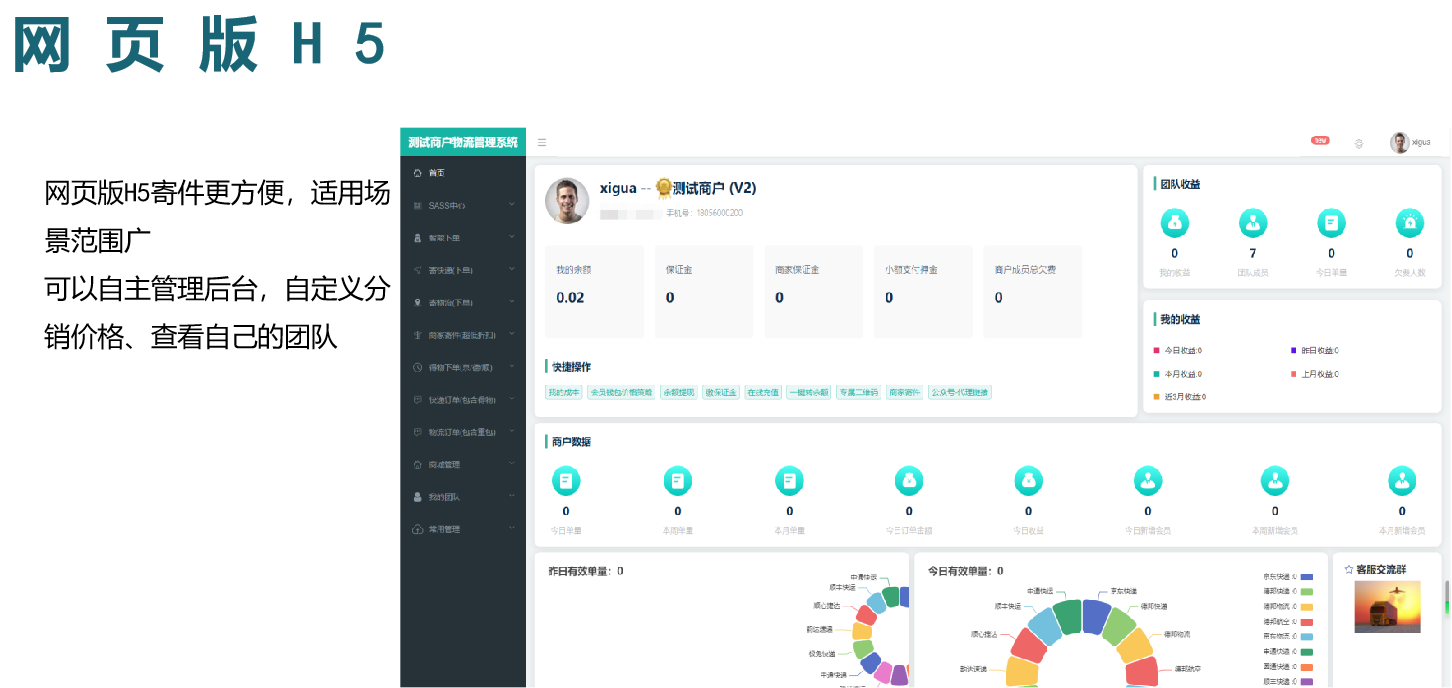Viewport: 1452px width, 688px height.
Task: Click the xigua profile photo in user card
Action: [567, 201]
